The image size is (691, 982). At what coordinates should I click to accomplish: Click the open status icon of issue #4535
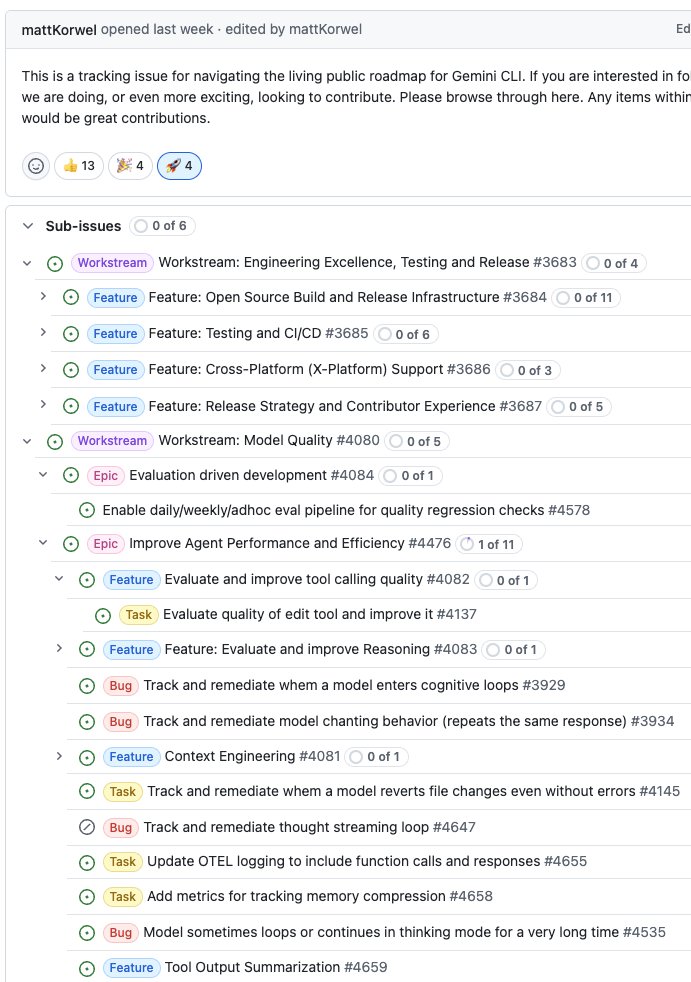pos(87,933)
